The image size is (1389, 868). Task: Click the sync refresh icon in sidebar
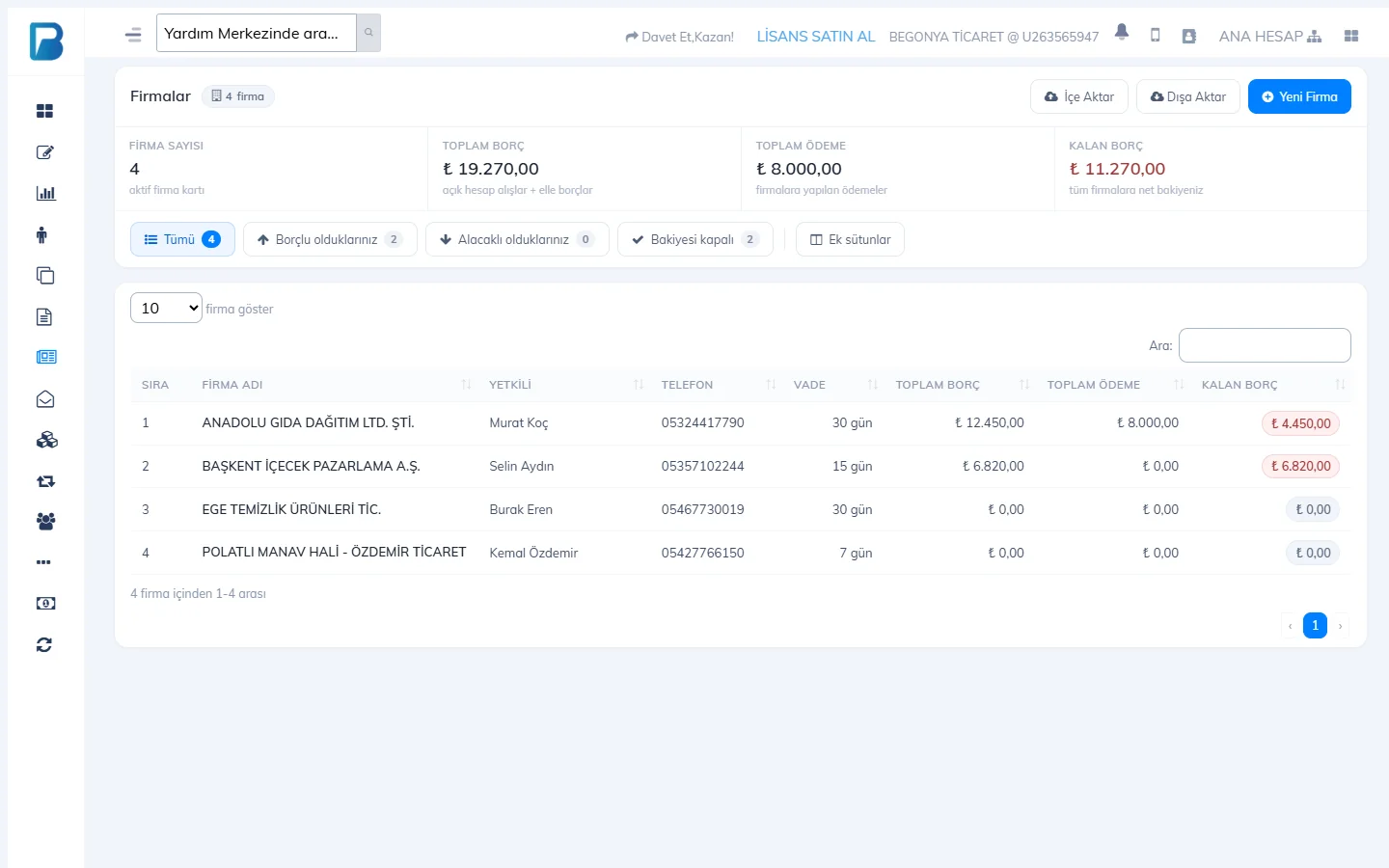[x=44, y=644]
